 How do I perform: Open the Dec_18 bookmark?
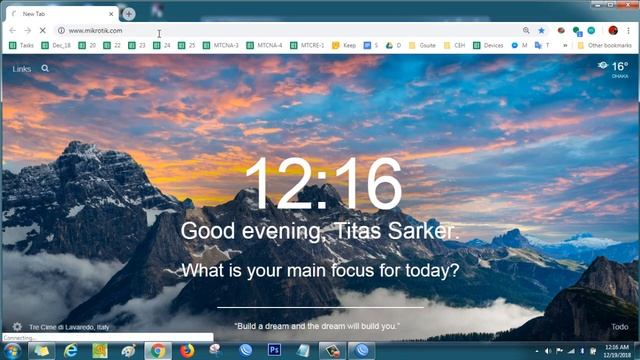pos(56,45)
